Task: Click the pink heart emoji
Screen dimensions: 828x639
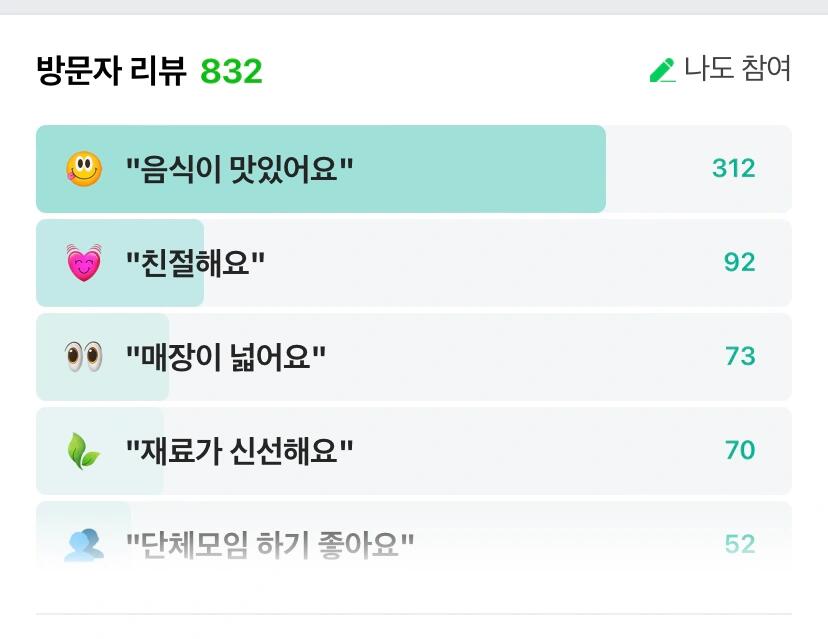Action: tap(84, 262)
